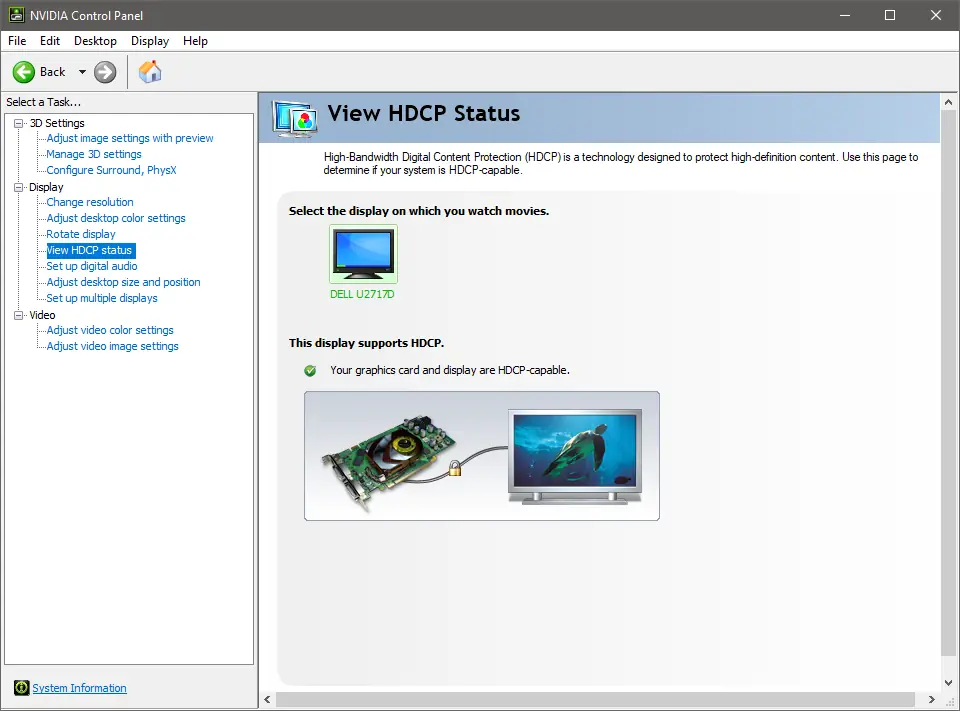
Task: Close the NVIDIA Control Panel window
Action: [x=936, y=15]
